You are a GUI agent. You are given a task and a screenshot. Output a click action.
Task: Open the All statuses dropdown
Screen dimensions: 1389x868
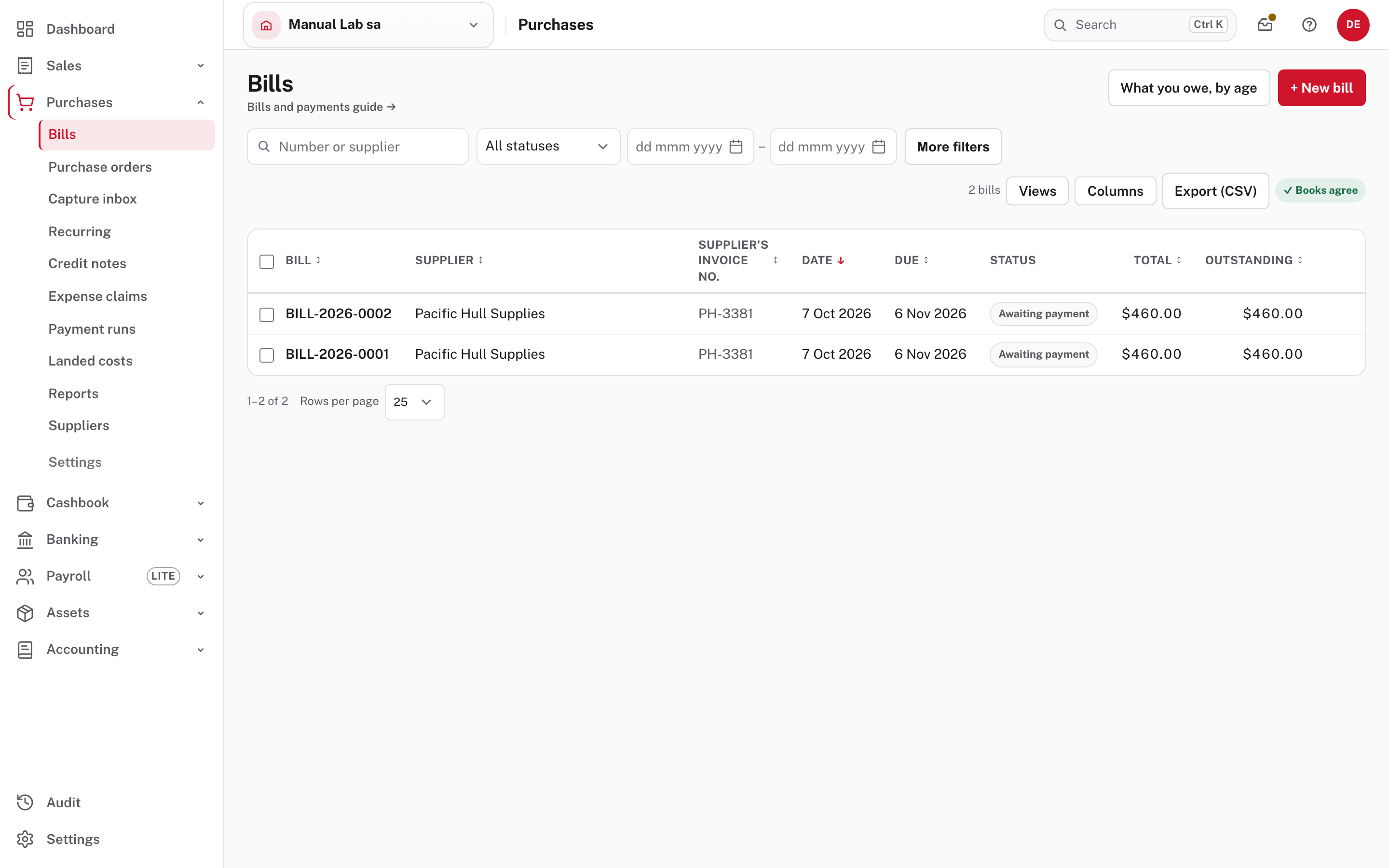[548, 147]
